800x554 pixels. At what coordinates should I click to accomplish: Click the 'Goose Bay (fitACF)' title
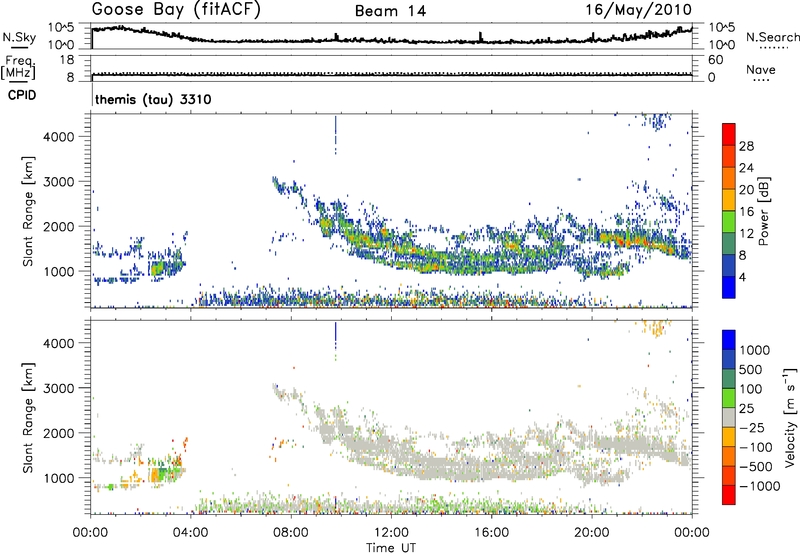pyautogui.click(x=176, y=10)
